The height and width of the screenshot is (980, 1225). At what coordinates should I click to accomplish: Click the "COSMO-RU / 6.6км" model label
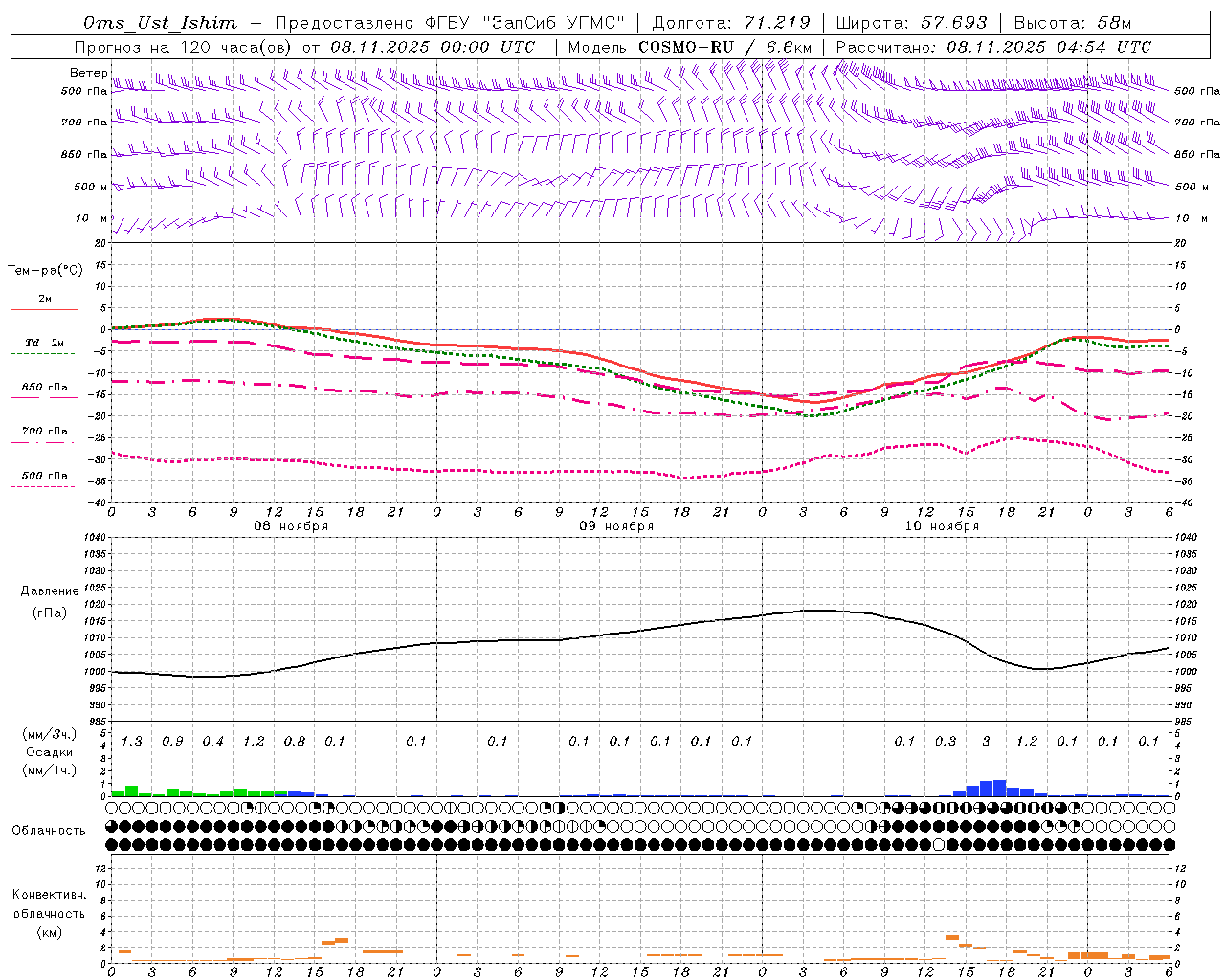point(725,47)
